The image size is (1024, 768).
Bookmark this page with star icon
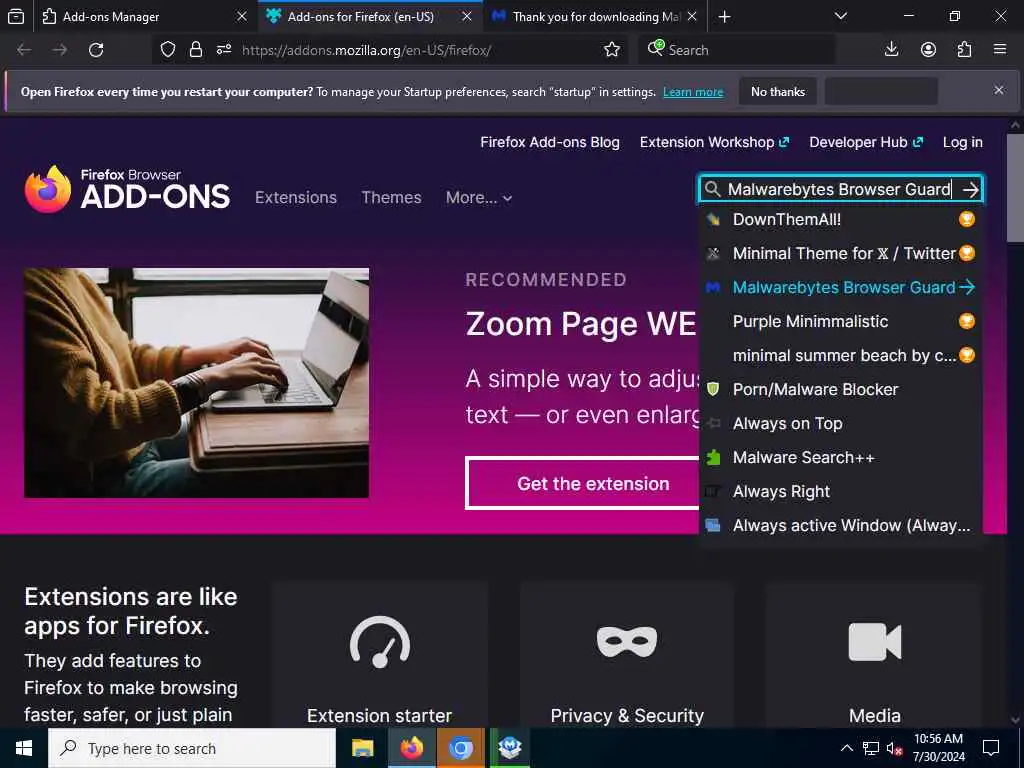612,50
